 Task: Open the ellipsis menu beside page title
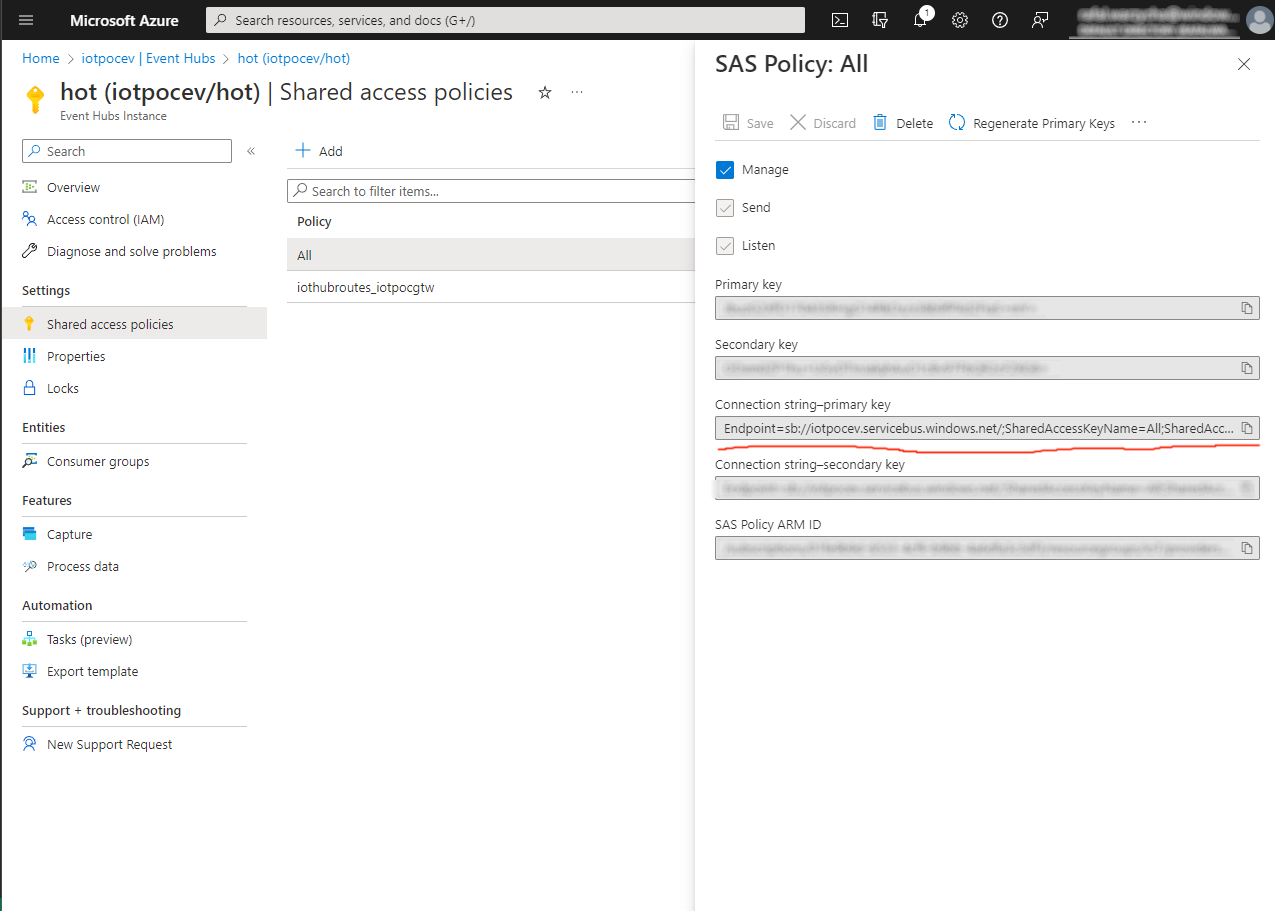pos(577,92)
